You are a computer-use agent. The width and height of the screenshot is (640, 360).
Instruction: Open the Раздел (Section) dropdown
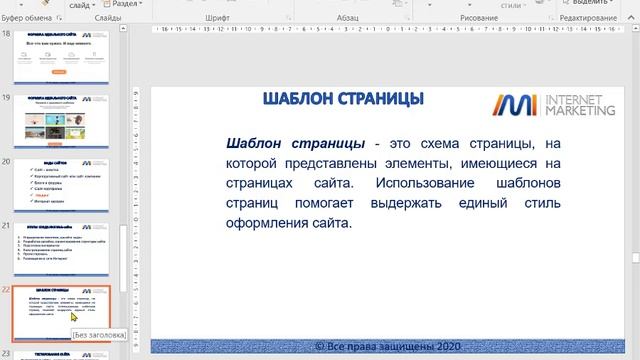122,4
